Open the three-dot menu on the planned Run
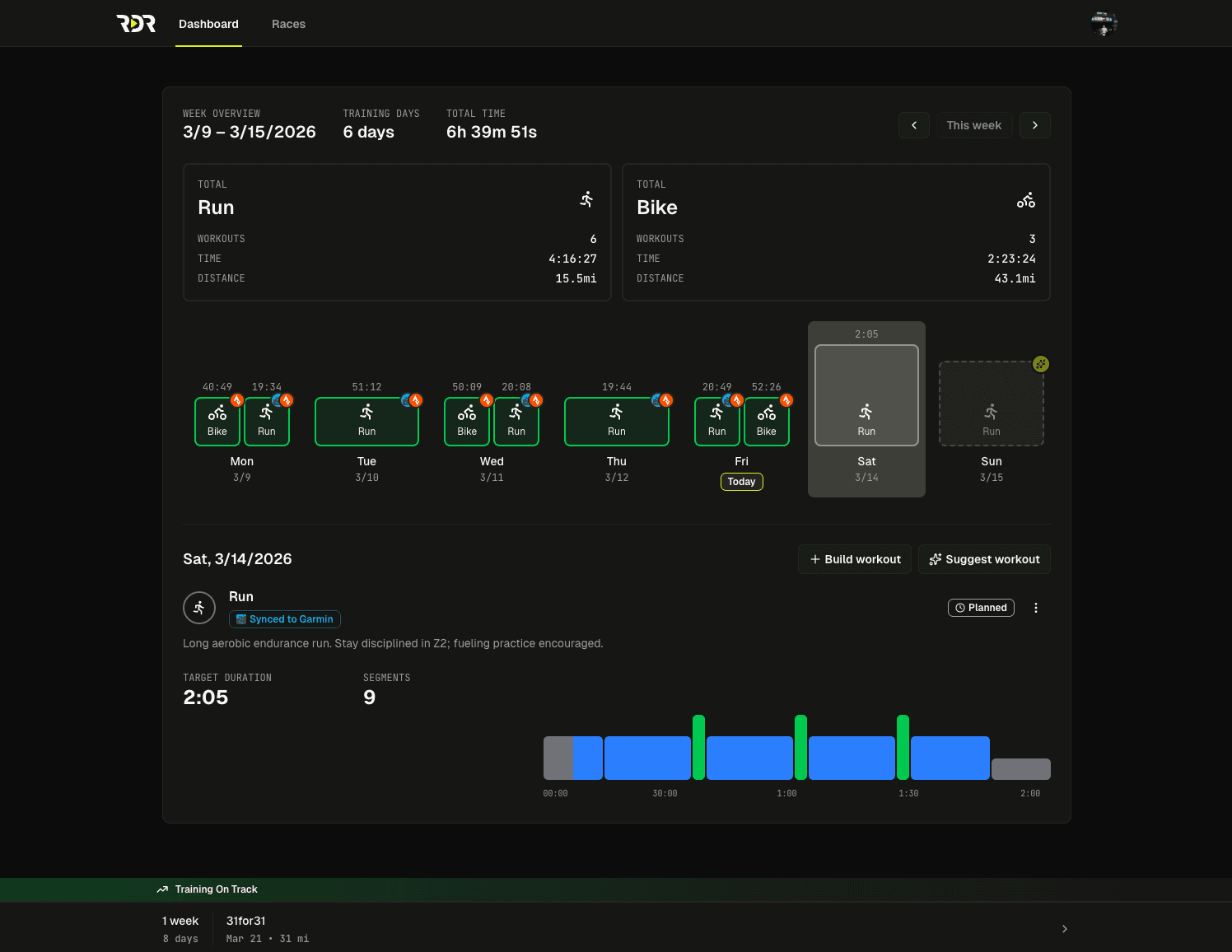 [x=1036, y=608]
